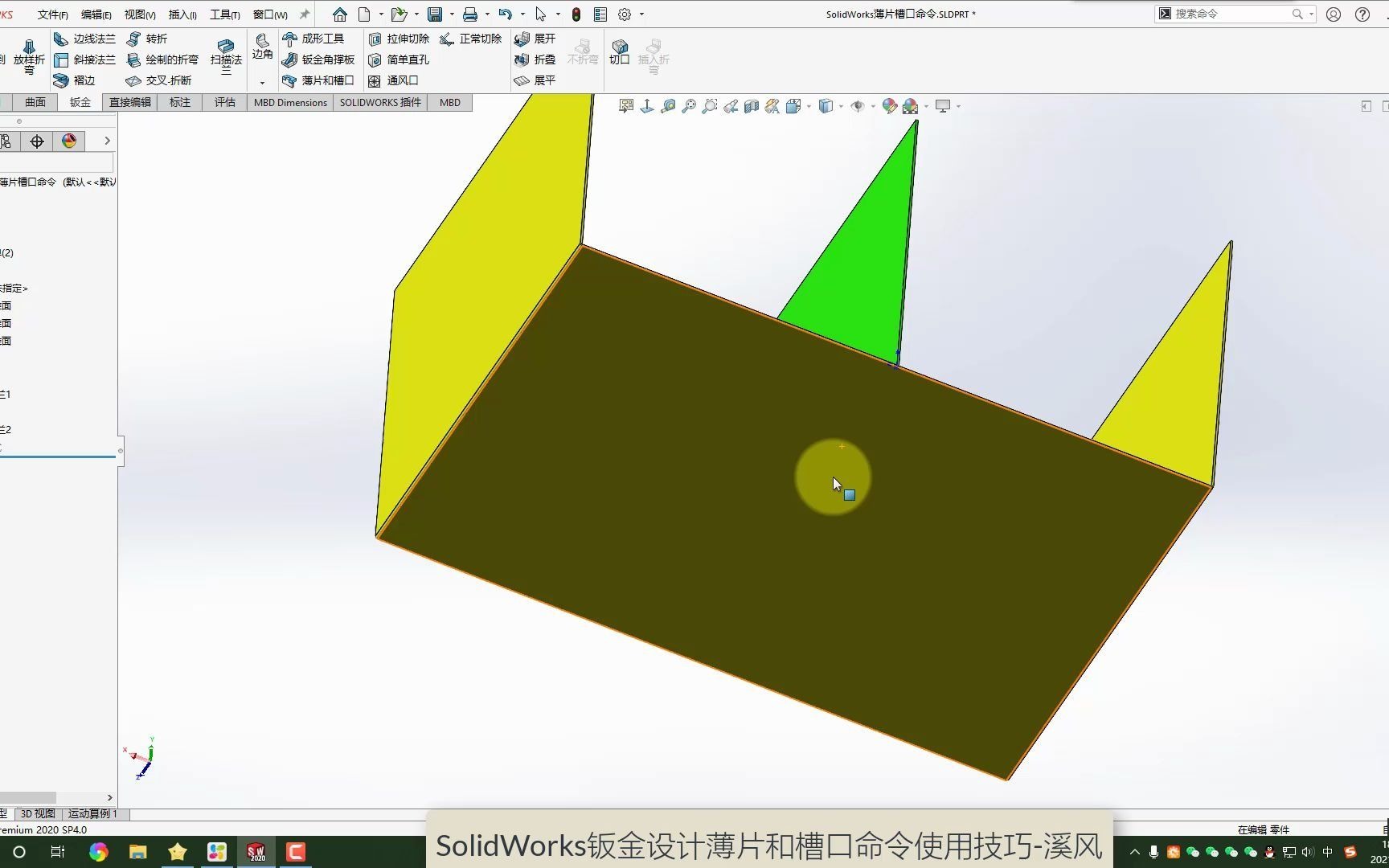This screenshot has width=1389, height=868.
Task: Open the New document dropdown arrow
Action: tap(381, 14)
